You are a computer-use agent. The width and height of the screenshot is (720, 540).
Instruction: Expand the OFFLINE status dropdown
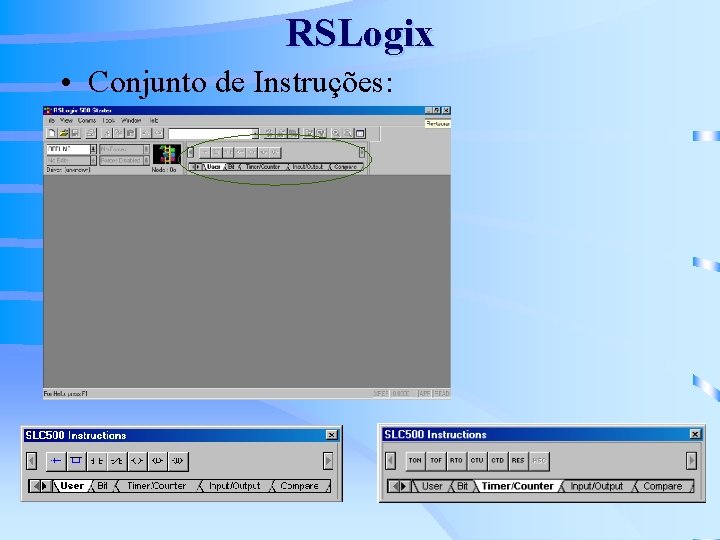[x=93, y=149]
